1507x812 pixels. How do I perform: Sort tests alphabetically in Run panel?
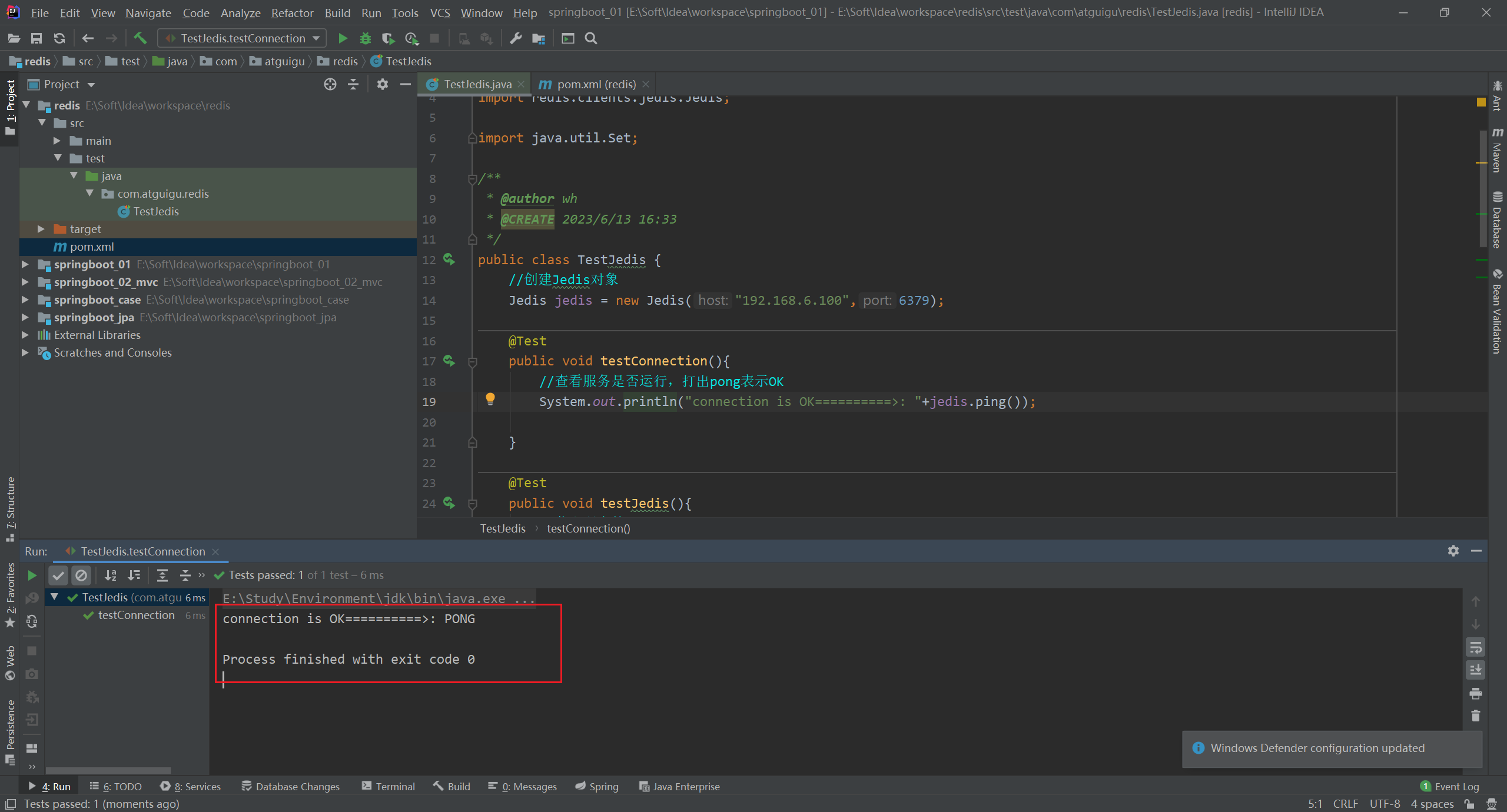click(x=111, y=575)
